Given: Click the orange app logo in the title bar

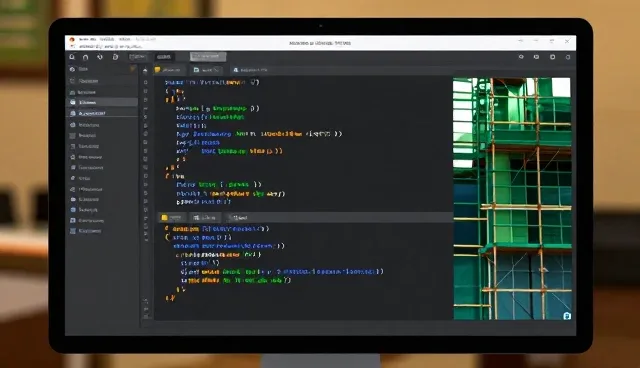Looking at the screenshot, I should pyautogui.click(x=72, y=40).
